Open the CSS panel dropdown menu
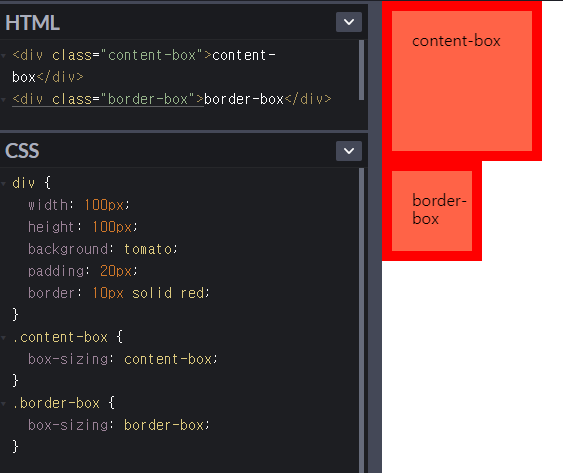Viewport: 563px width, 473px height. tap(349, 151)
